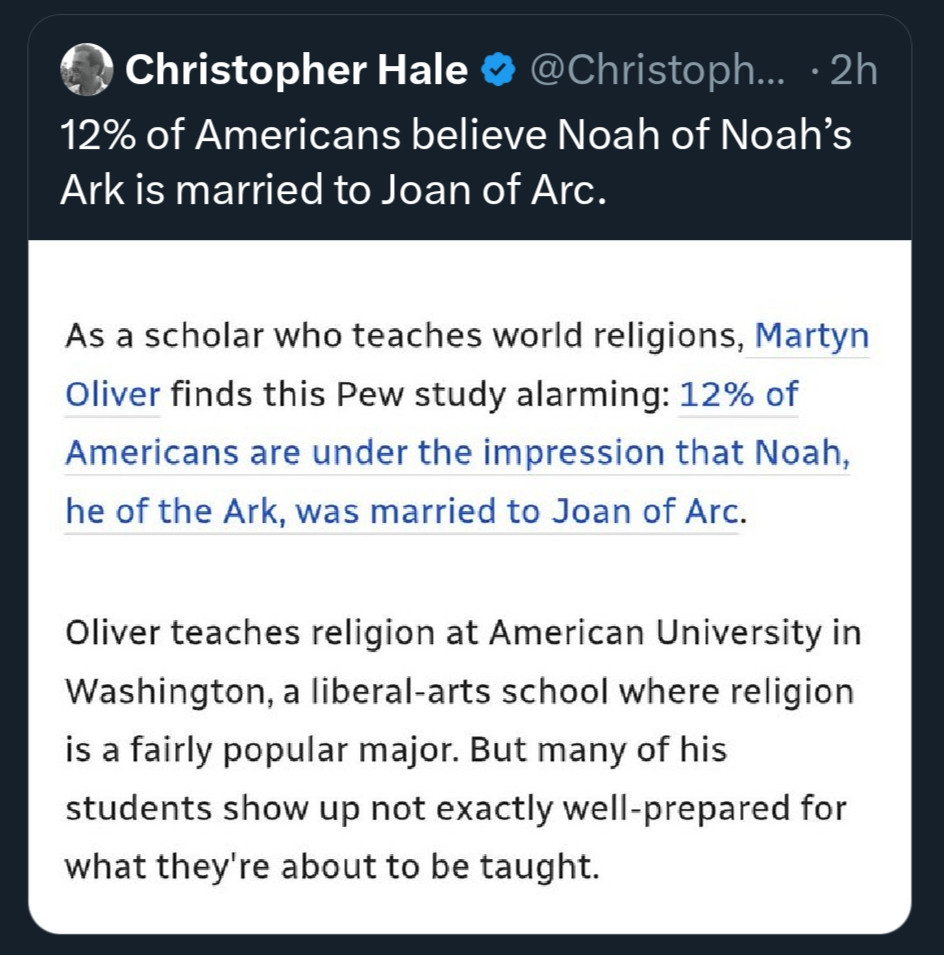Click the @Christoph... username handle
Image resolution: width=944 pixels, height=955 pixels.
[657, 71]
